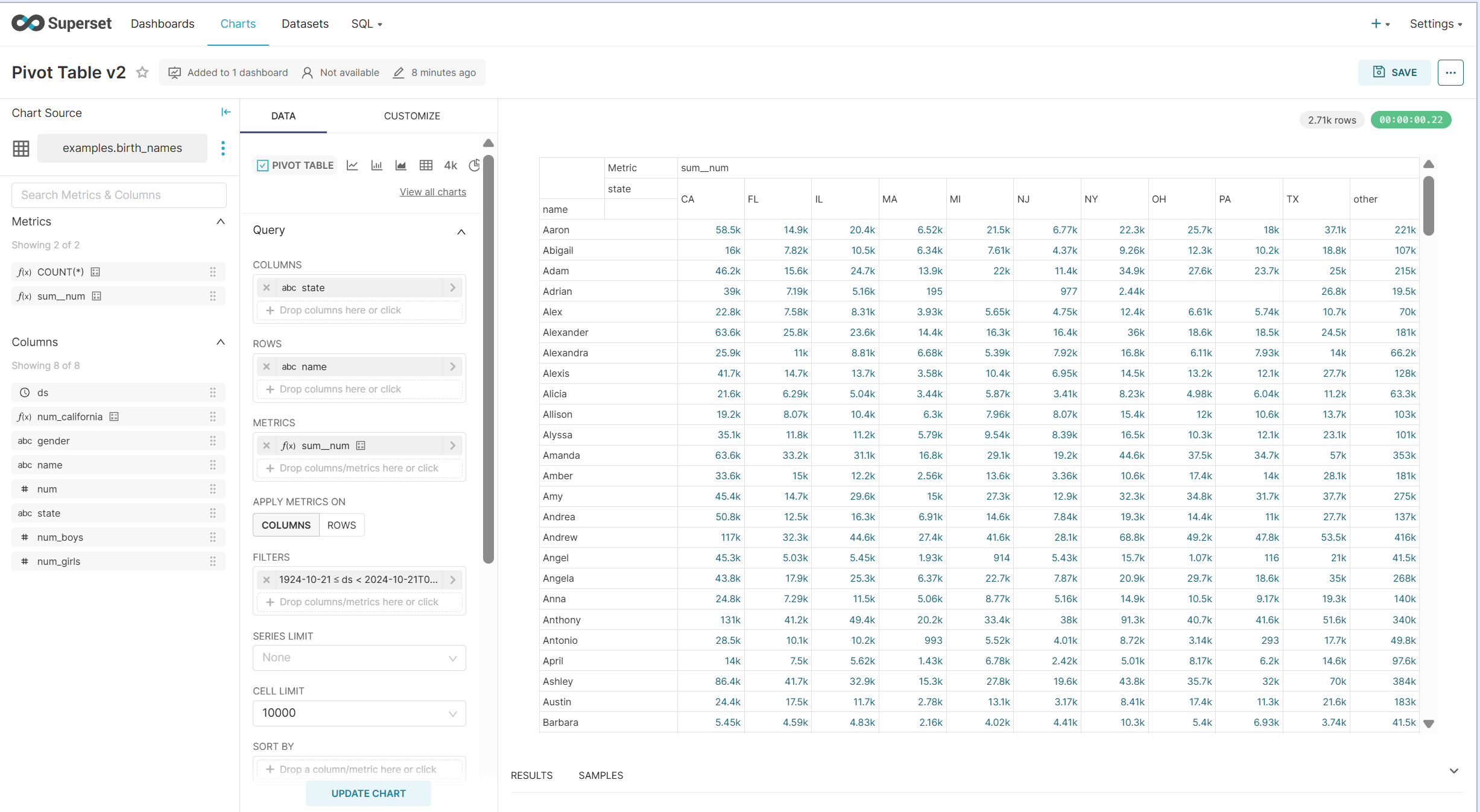Image resolution: width=1480 pixels, height=812 pixels.
Task: Remove sum__num metric with its X
Action: pos(267,445)
